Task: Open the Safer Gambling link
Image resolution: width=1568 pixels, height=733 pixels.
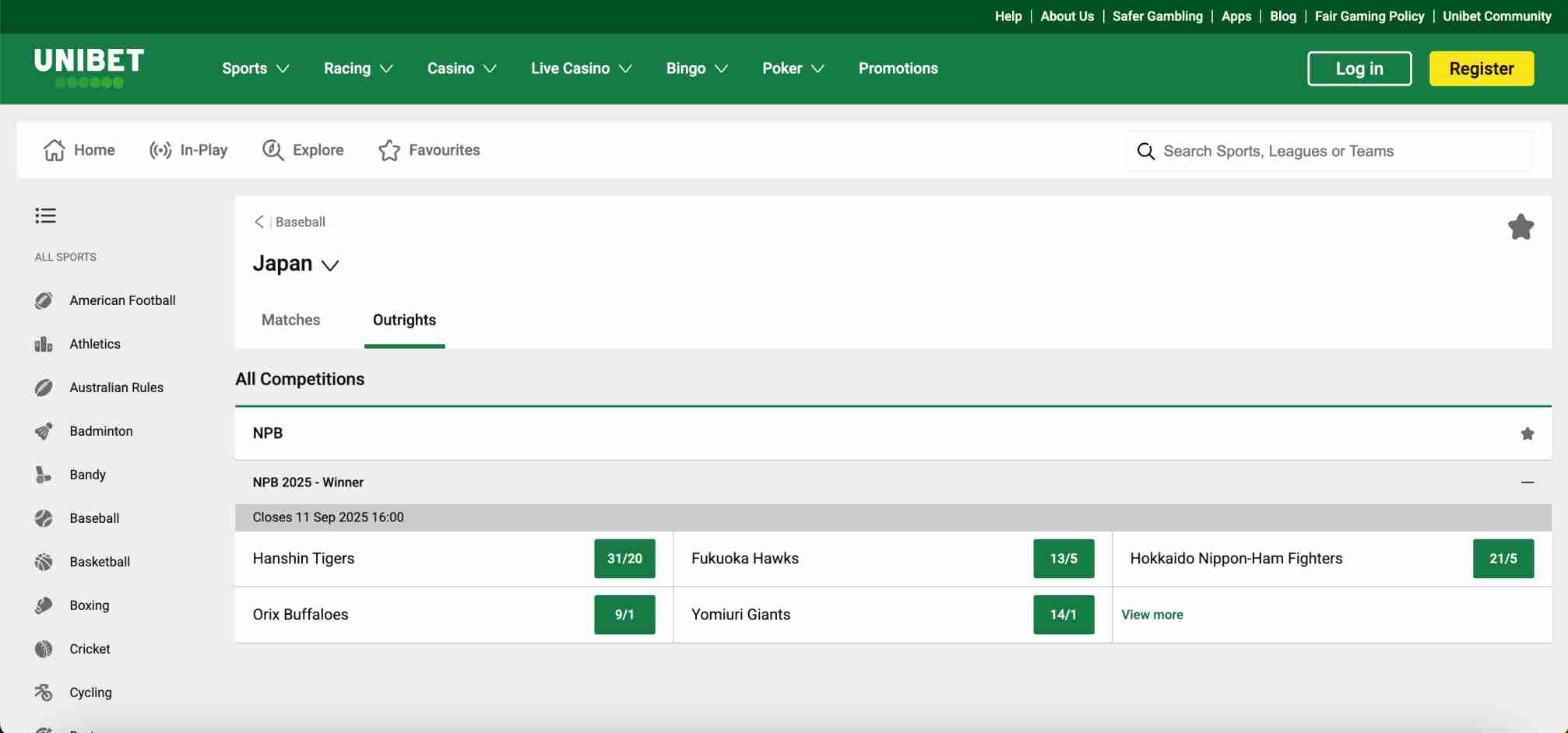Action: tap(1157, 16)
